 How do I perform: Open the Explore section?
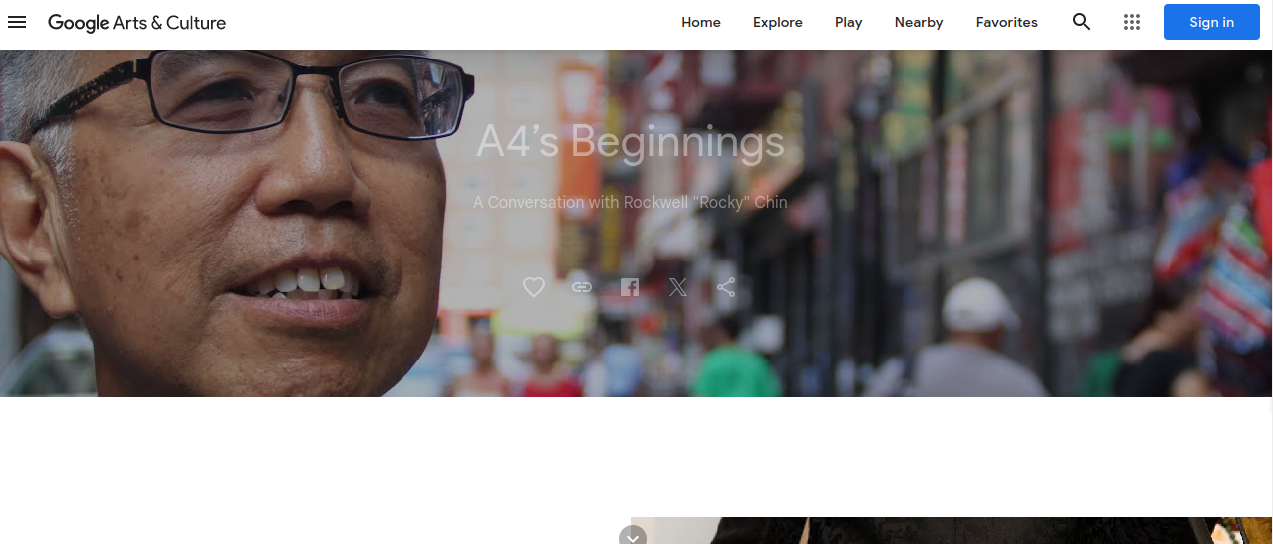[778, 22]
